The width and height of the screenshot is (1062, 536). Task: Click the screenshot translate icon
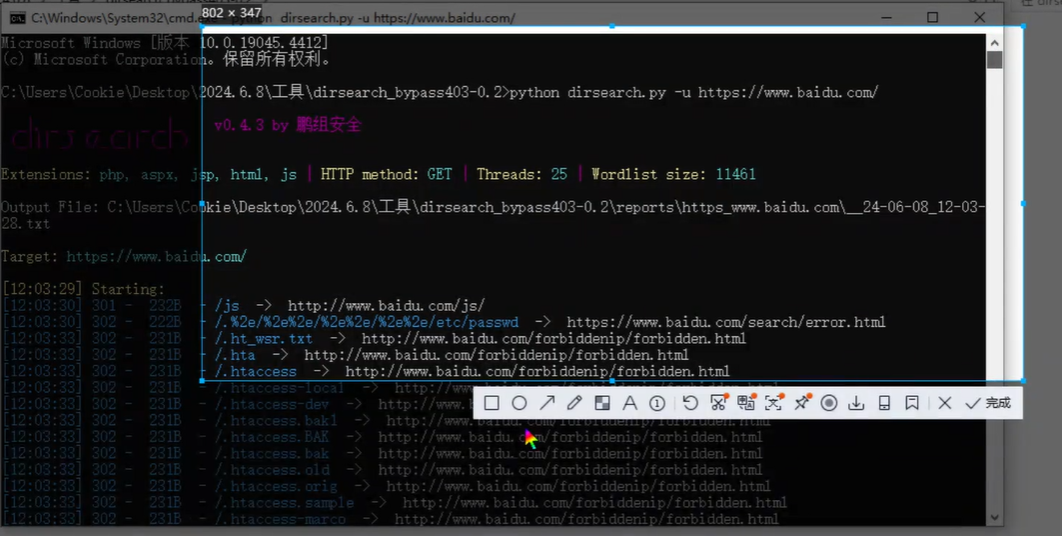[x=746, y=403]
